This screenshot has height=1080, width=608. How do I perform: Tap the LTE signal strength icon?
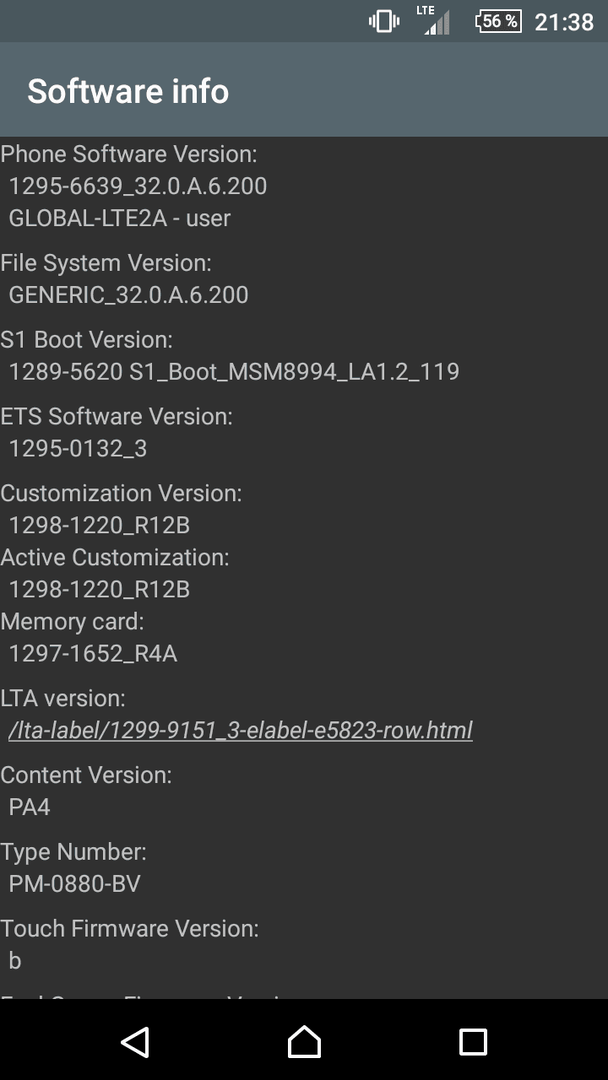click(x=433, y=20)
